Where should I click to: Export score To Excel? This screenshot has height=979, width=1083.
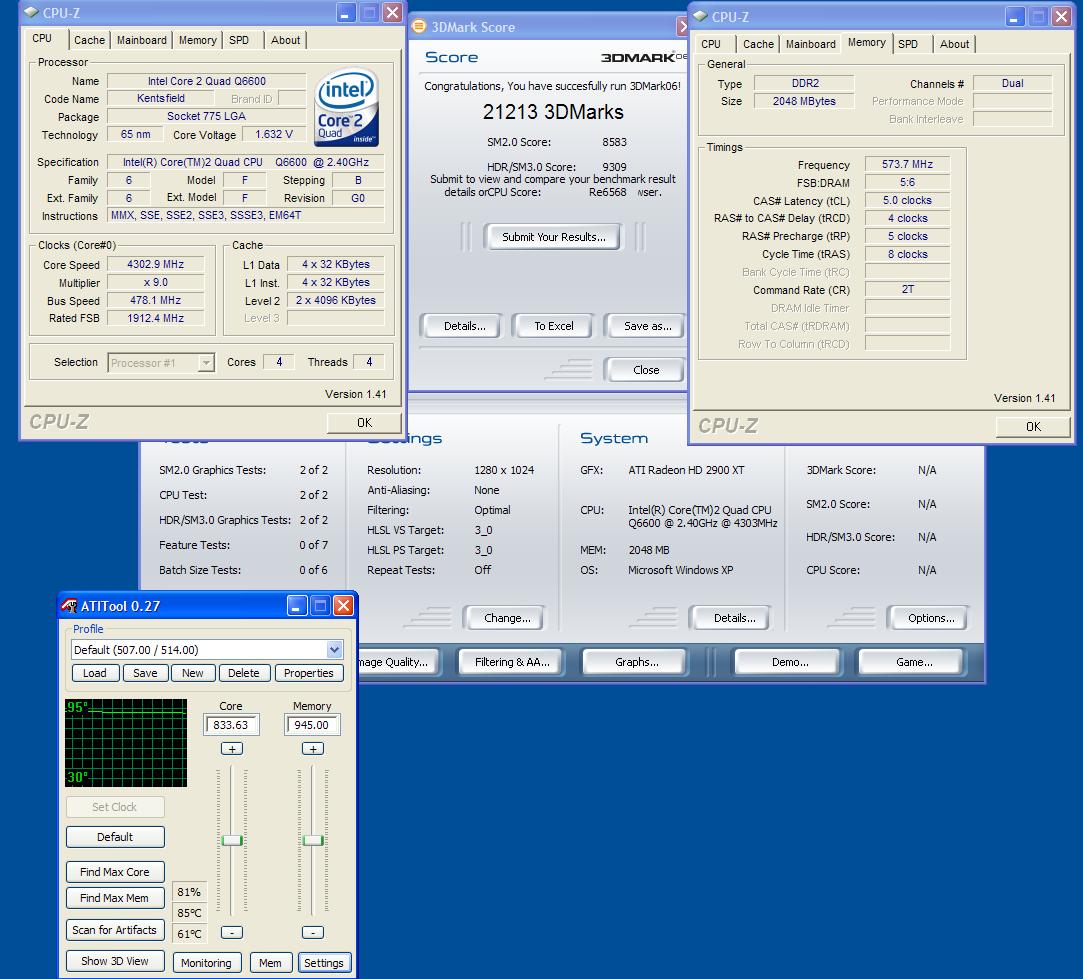[x=553, y=326]
